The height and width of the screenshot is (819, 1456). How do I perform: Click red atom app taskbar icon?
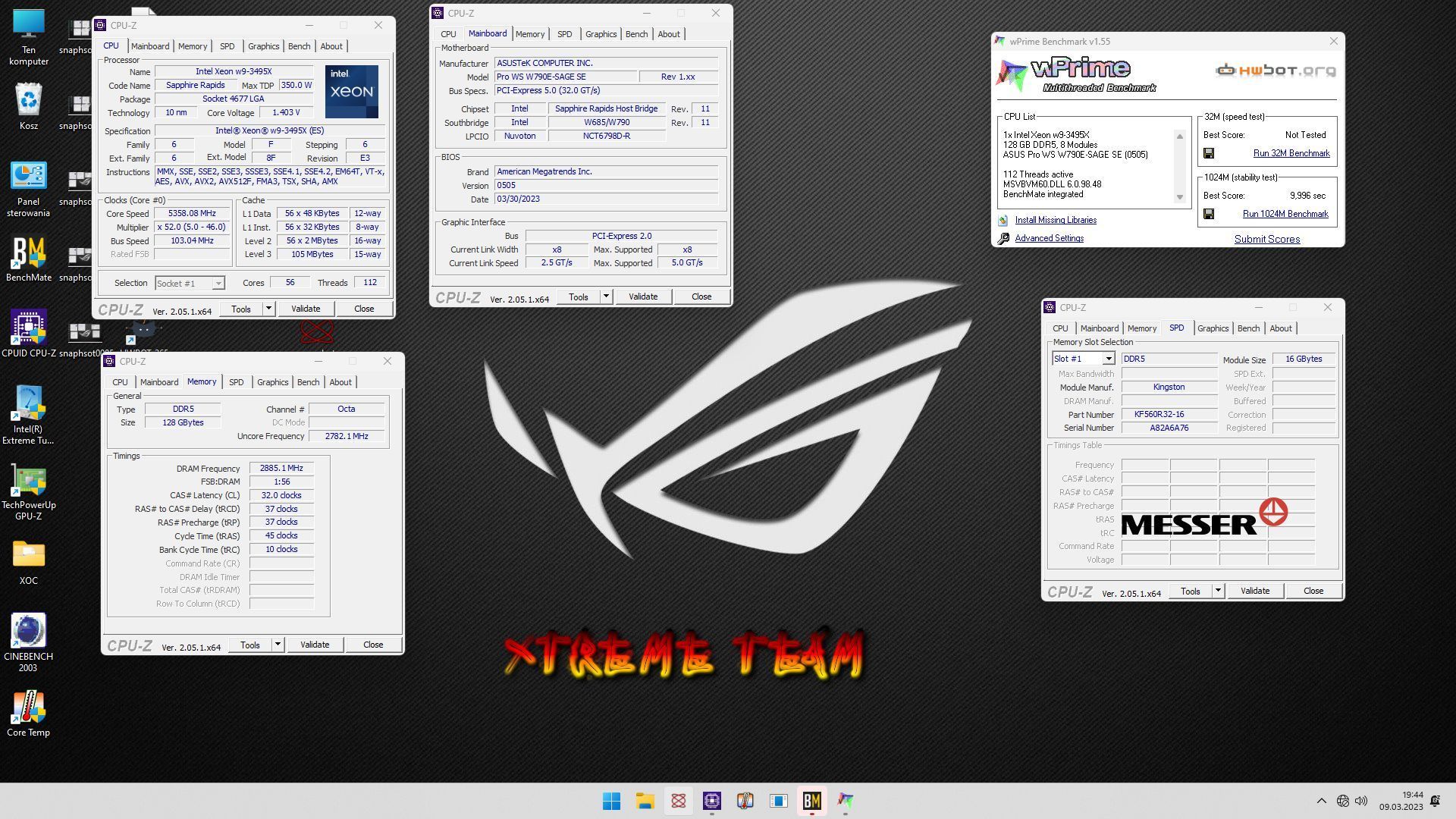coord(678,801)
